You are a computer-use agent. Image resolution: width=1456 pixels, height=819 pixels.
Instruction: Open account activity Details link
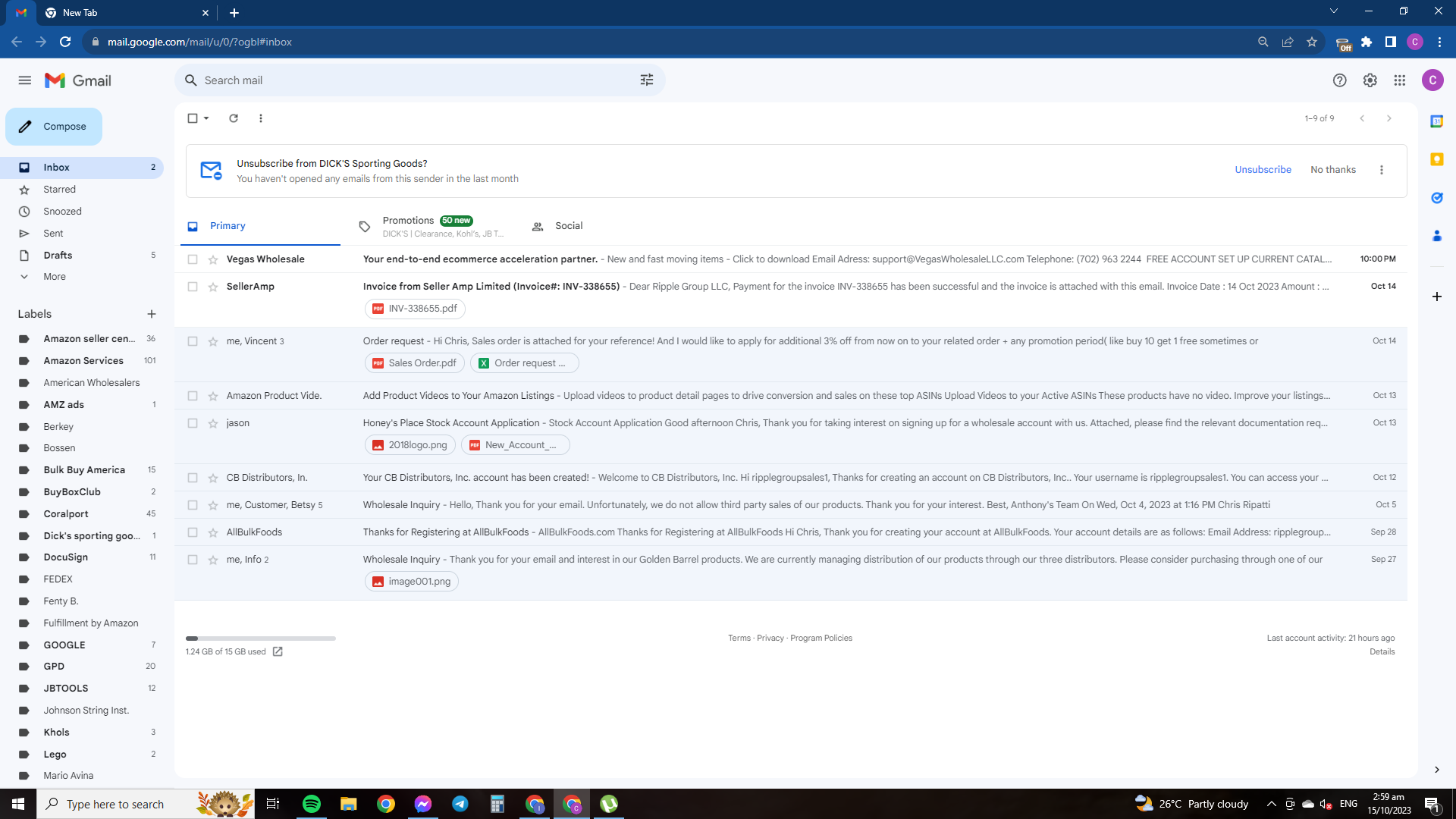[x=1382, y=652]
